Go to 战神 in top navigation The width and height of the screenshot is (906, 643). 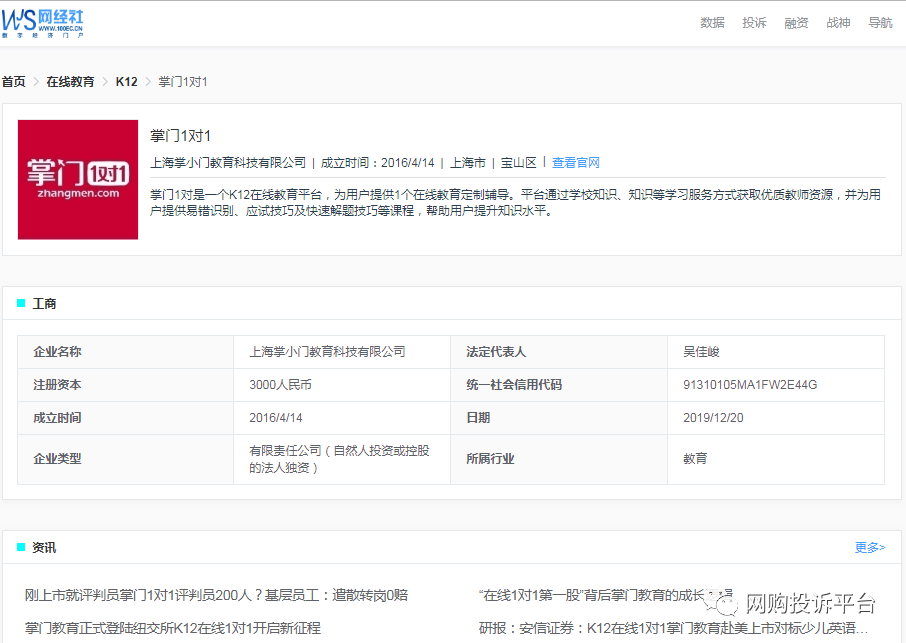point(838,23)
